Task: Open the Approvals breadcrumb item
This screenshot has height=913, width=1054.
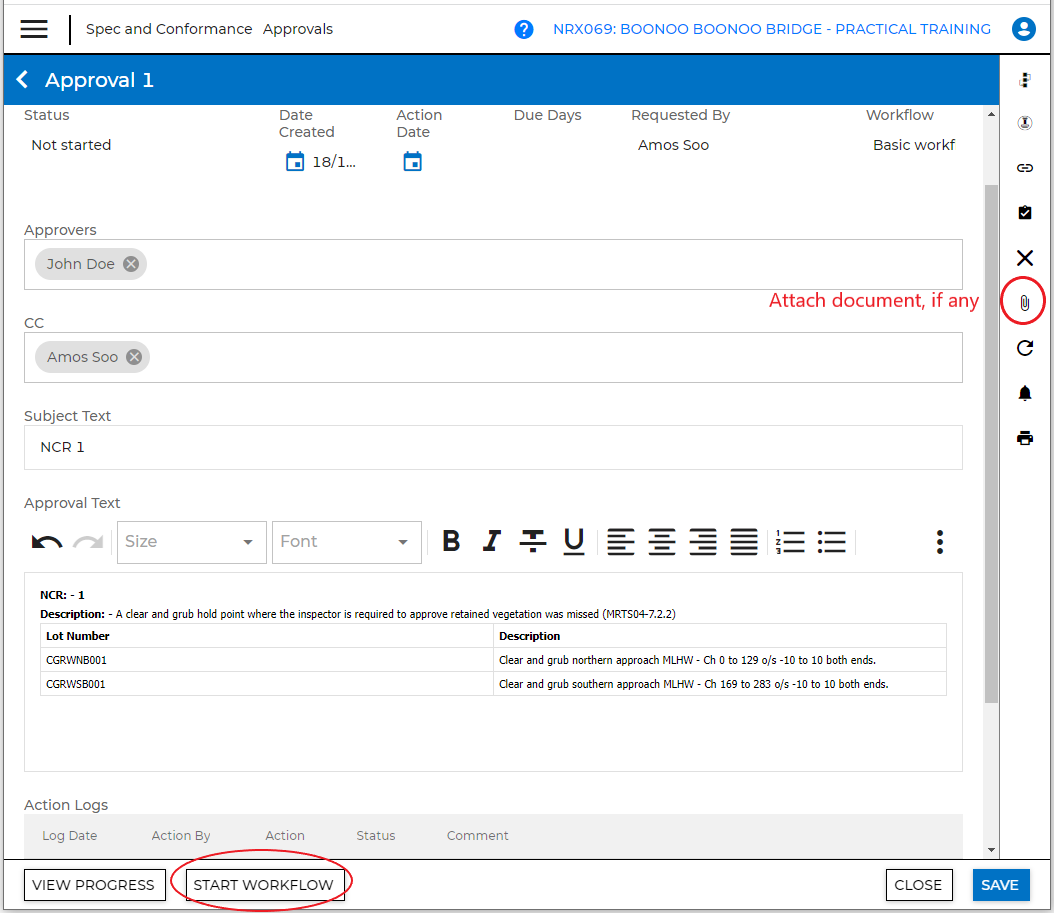Action: tap(298, 29)
